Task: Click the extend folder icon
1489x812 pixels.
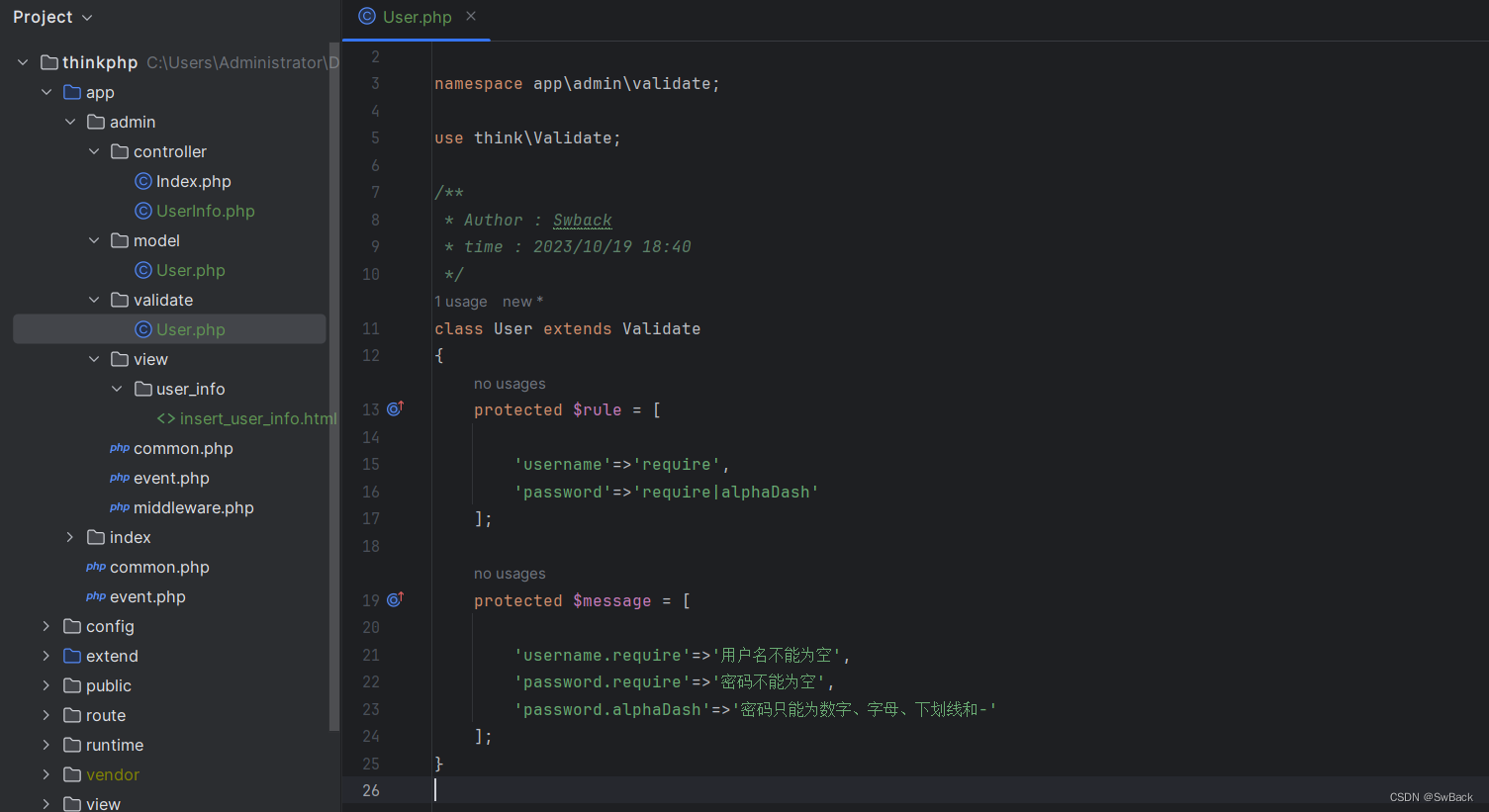Action: [x=72, y=656]
